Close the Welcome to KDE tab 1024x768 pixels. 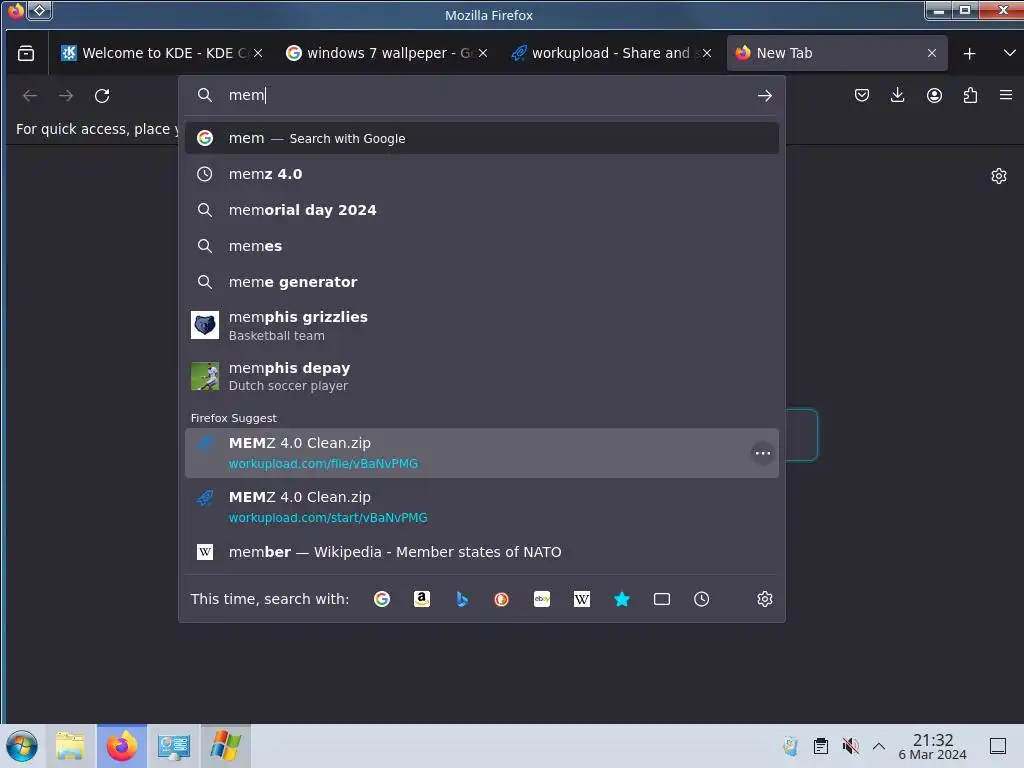pos(258,54)
